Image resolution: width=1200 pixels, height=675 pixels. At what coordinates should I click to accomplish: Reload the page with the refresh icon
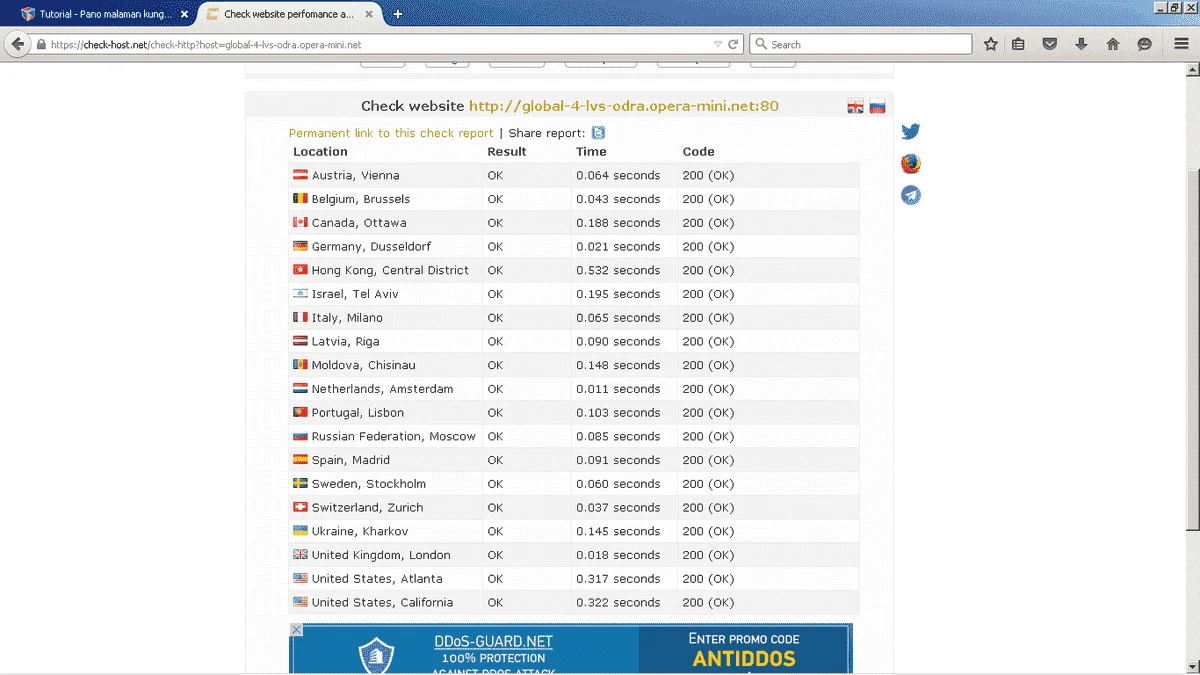click(733, 44)
